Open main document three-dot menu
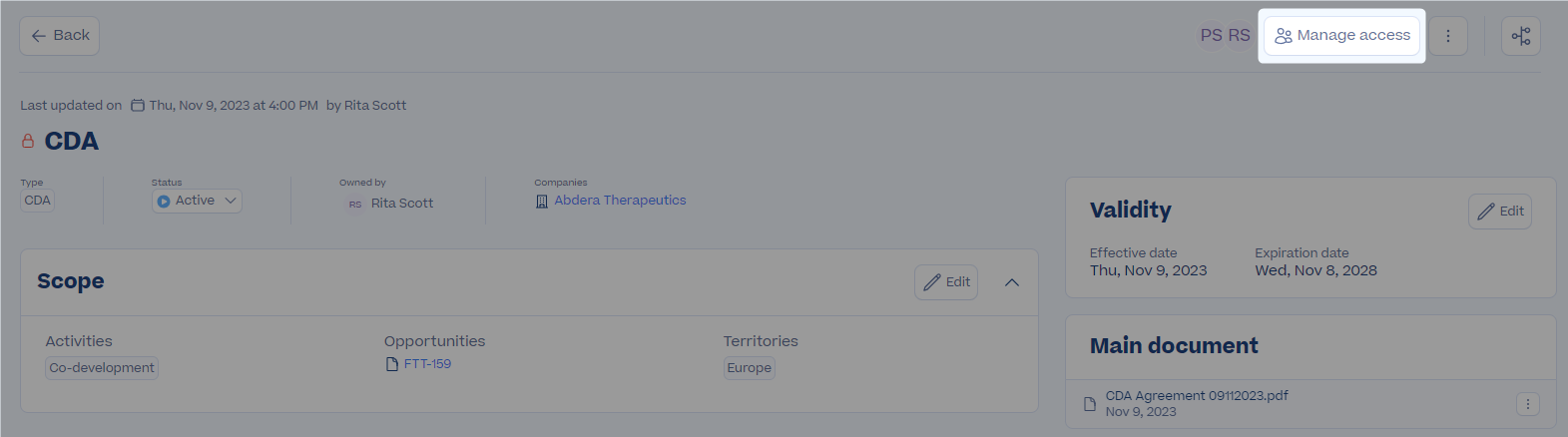 [1527, 404]
